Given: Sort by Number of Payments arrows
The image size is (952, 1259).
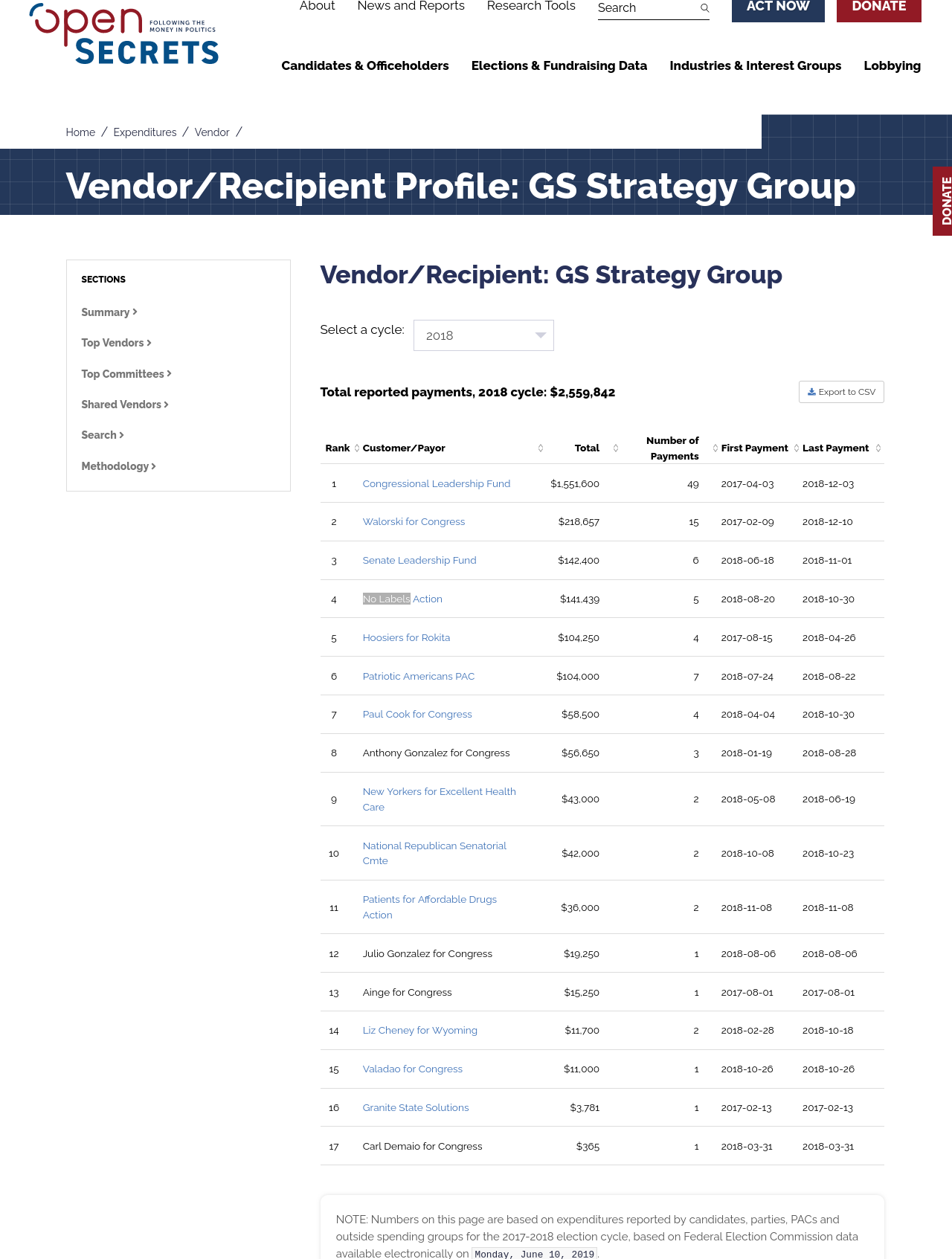Looking at the screenshot, I should pyautogui.click(x=715, y=448).
